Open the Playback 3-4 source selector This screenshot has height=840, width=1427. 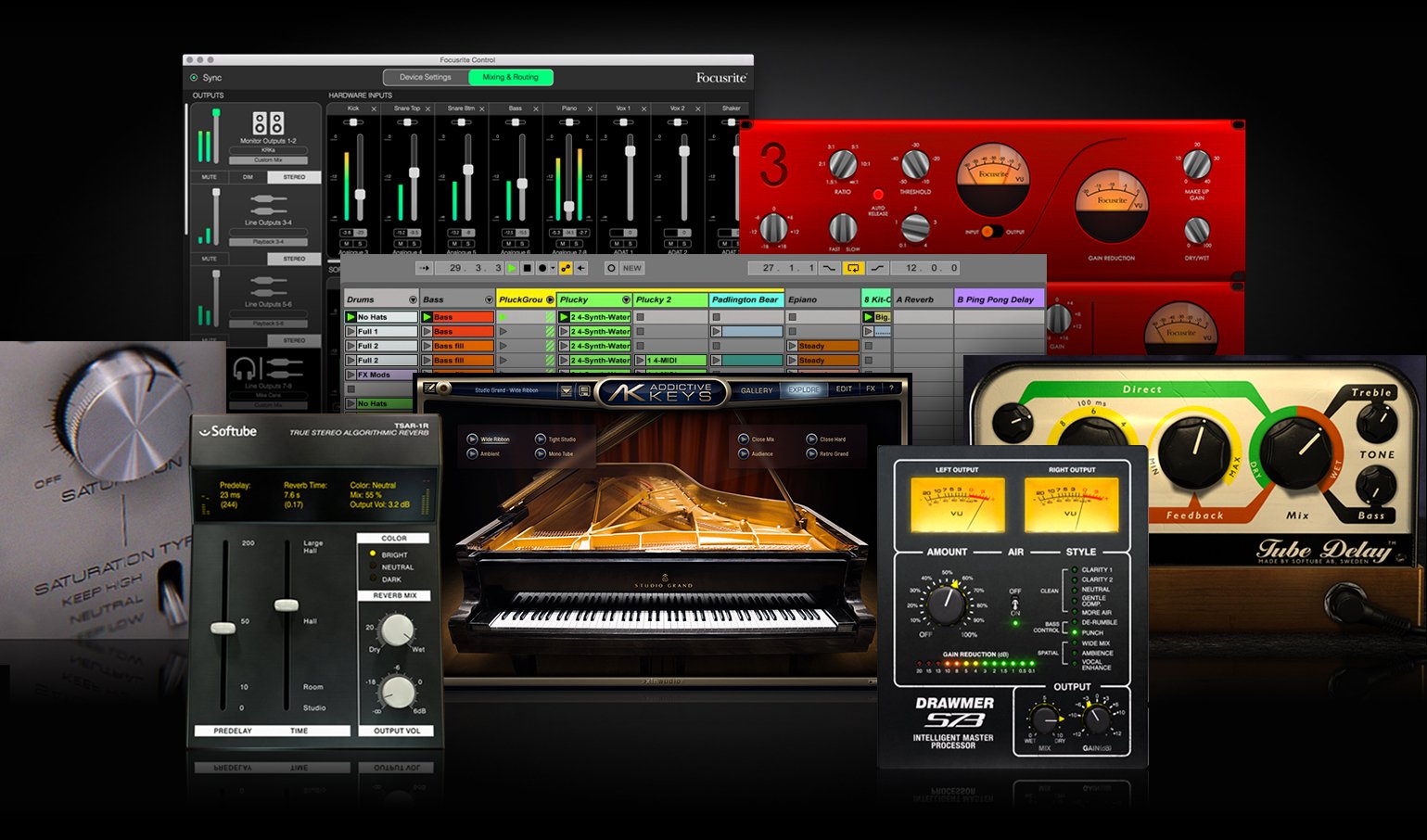click(268, 242)
